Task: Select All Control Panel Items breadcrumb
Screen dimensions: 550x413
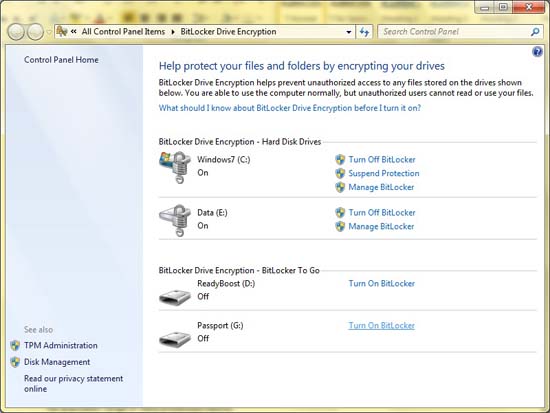Action: 123,32
